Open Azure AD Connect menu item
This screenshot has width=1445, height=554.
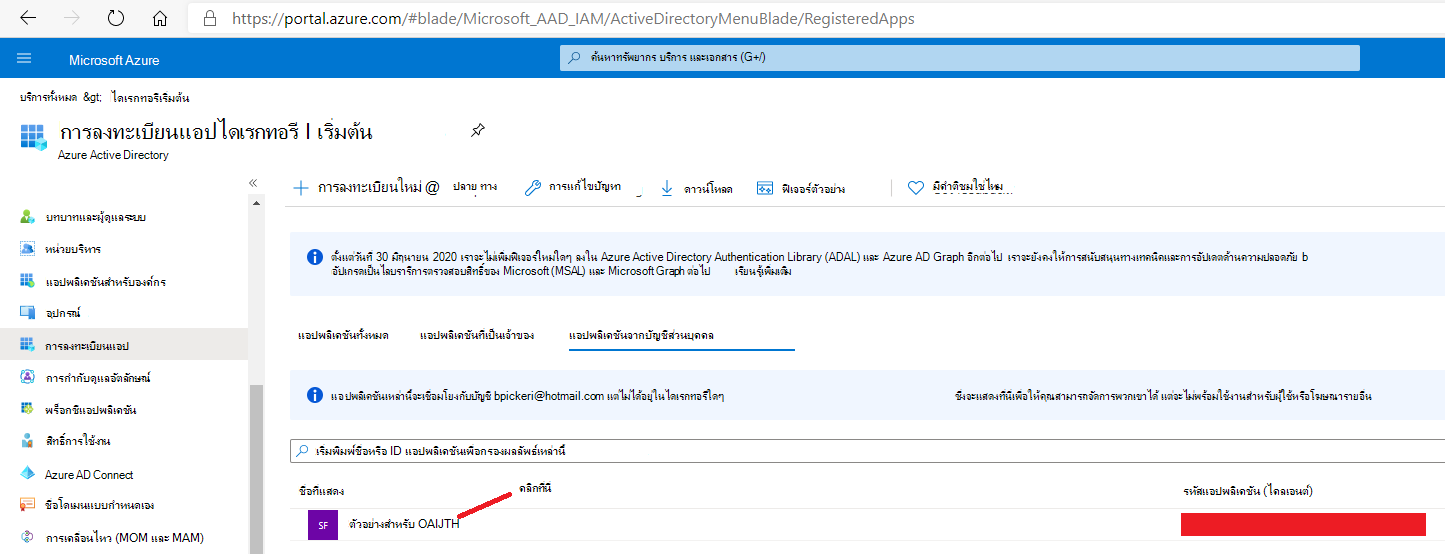[89, 475]
